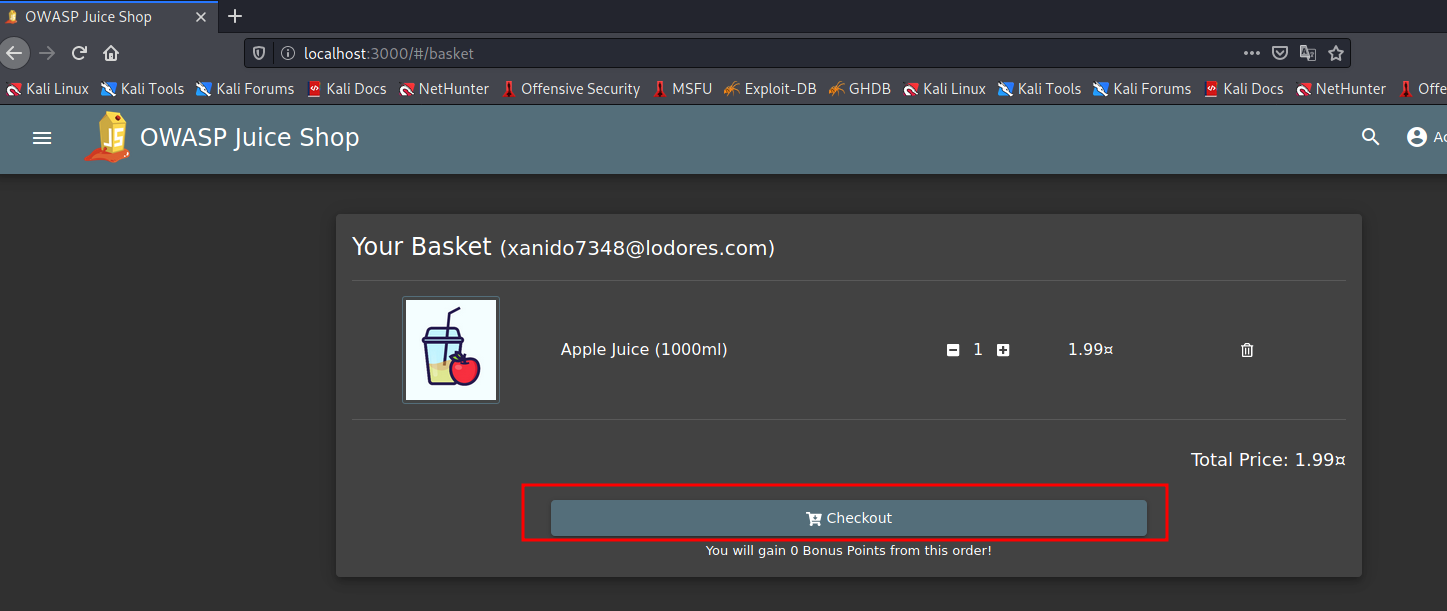Click the xanido7348@lodores.com email text
The image size is (1447, 611).
pyautogui.click(x=637, y=248)
